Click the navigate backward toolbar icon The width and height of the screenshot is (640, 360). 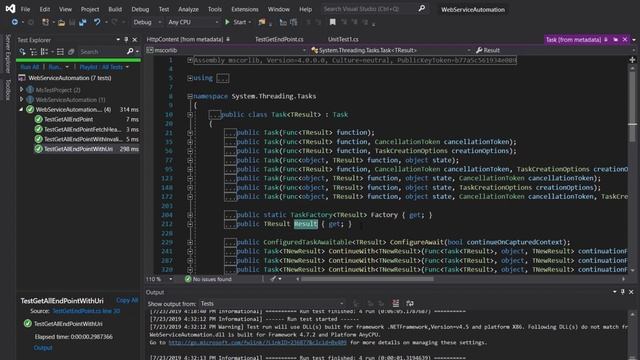(15, 22)
